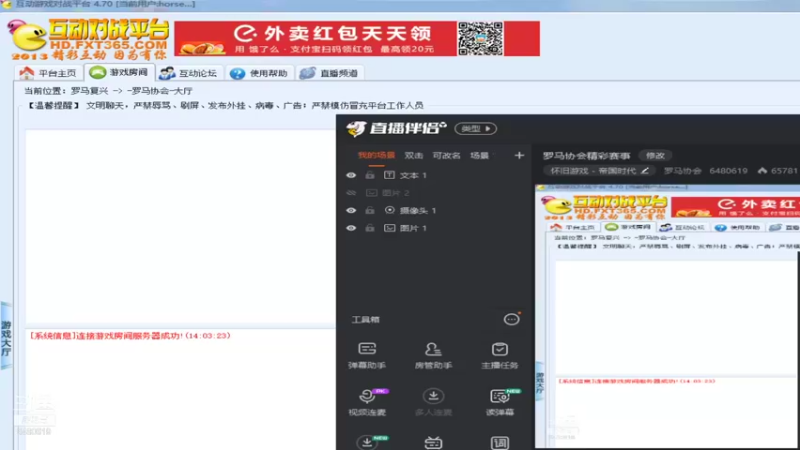This screenshot has width=800, height=450.
Task: Open the 互动论坛 tab
Action: coord(188,73)
